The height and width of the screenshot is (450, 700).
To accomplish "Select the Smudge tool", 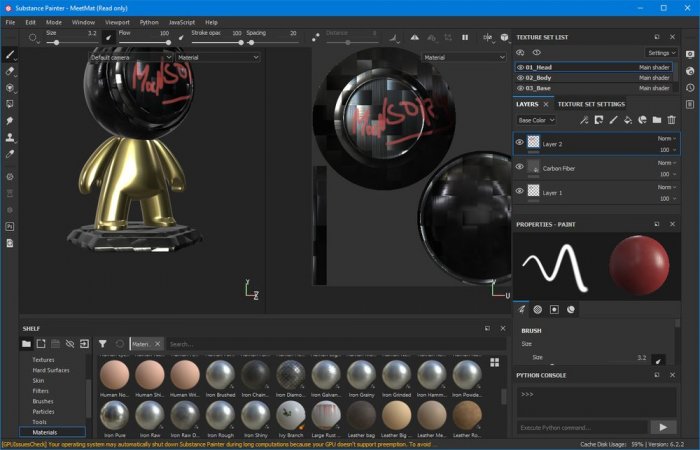I will (10, 120).
